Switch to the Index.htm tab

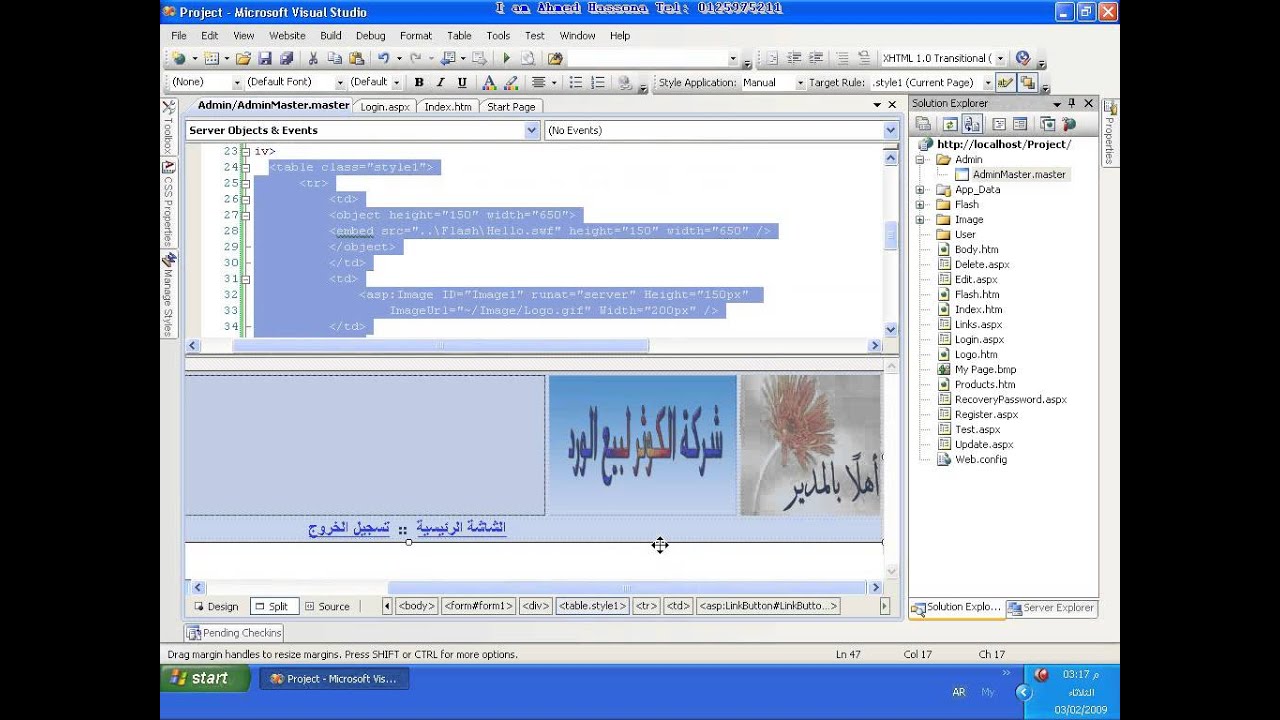click(447, 106)
